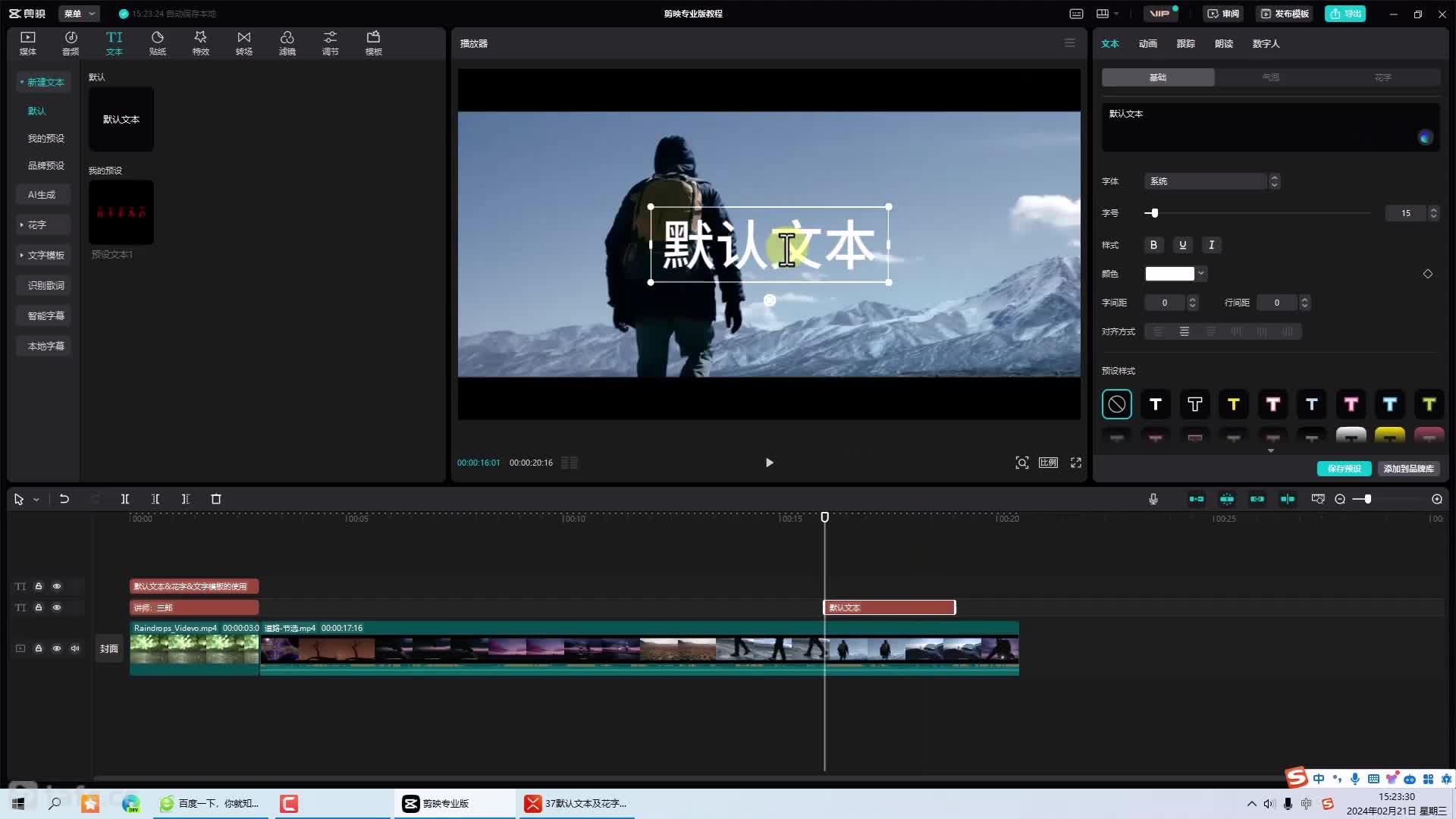The image size is (1456, 819).
Task: Lock the video track
Action: click(39, 648)
